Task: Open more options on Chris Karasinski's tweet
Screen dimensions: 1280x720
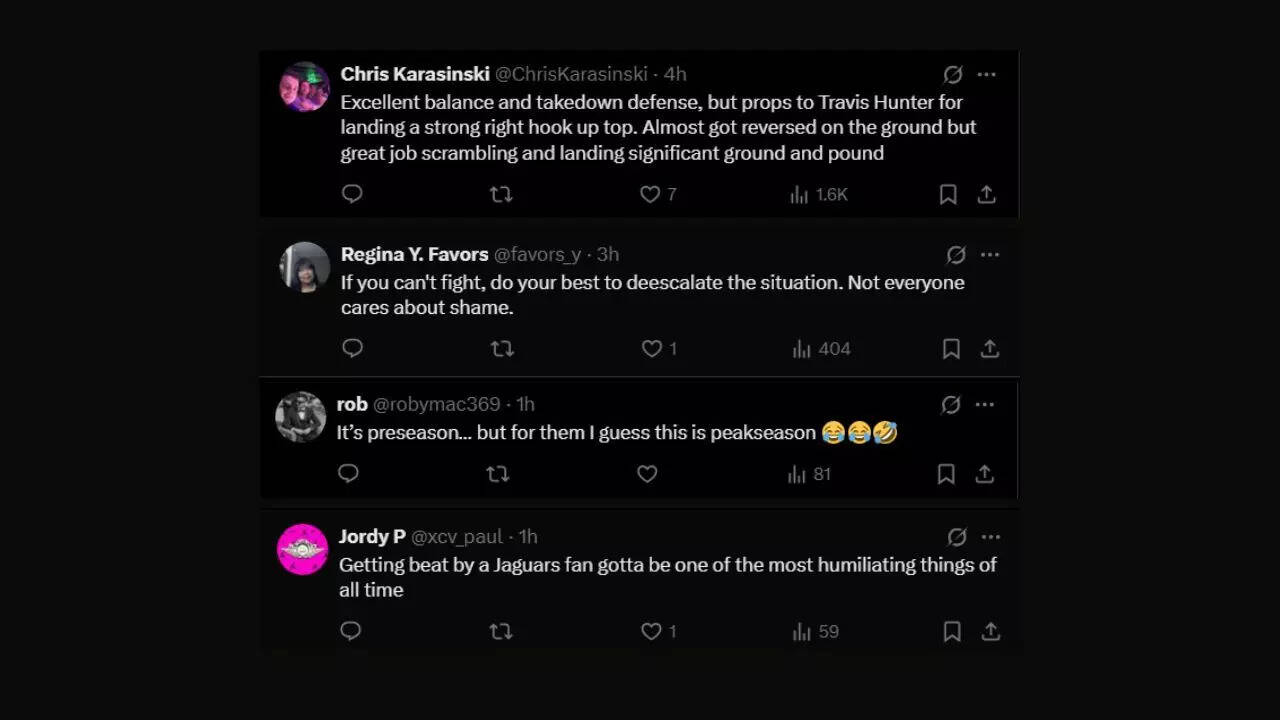Action: 987,74
